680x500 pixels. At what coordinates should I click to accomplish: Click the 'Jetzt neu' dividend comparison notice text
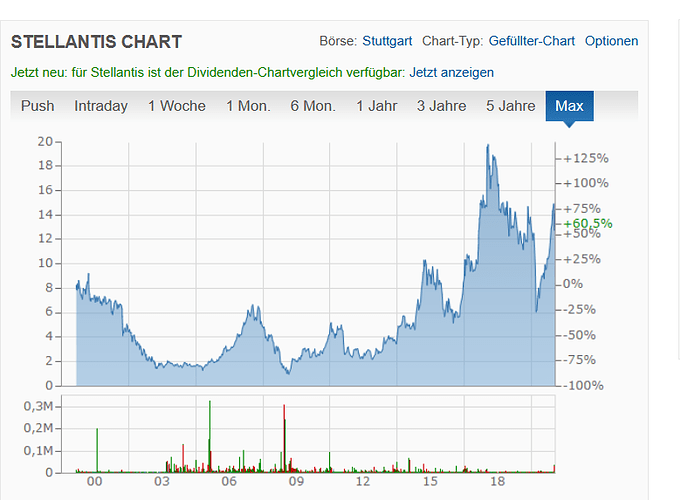(208, 72)
